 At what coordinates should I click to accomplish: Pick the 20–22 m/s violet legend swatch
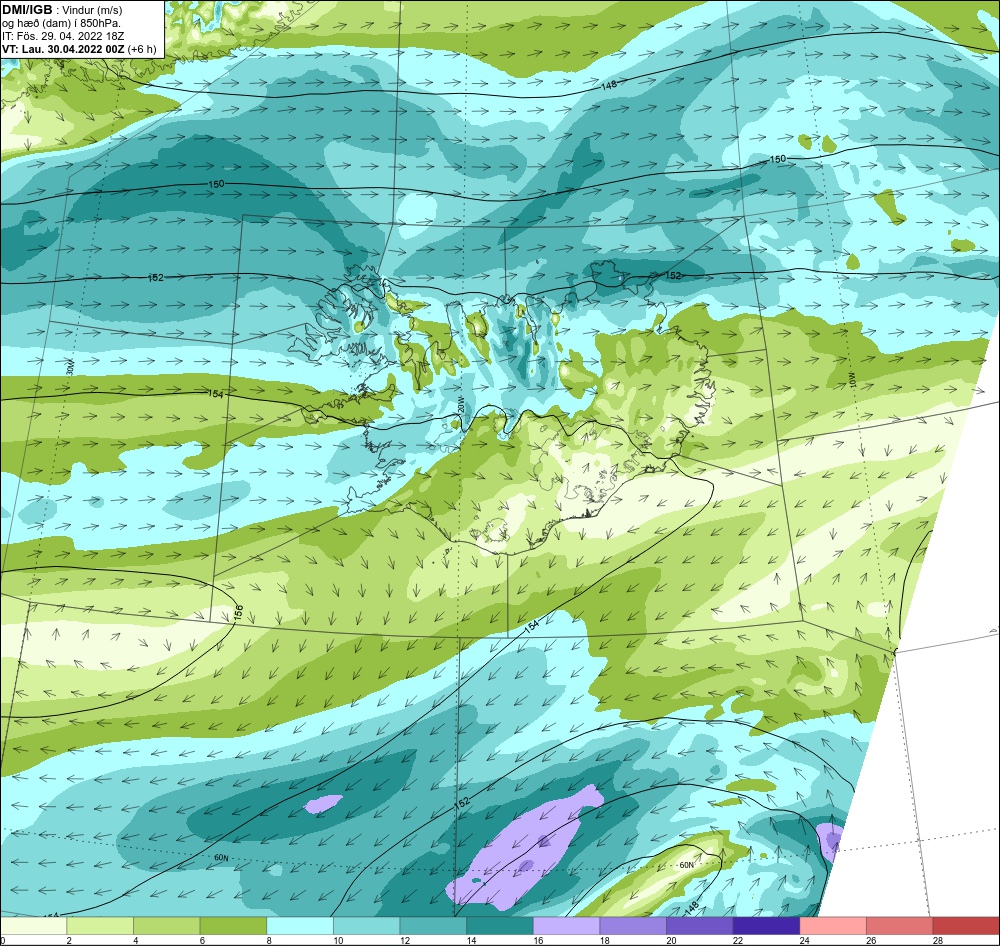pos(700,926)
